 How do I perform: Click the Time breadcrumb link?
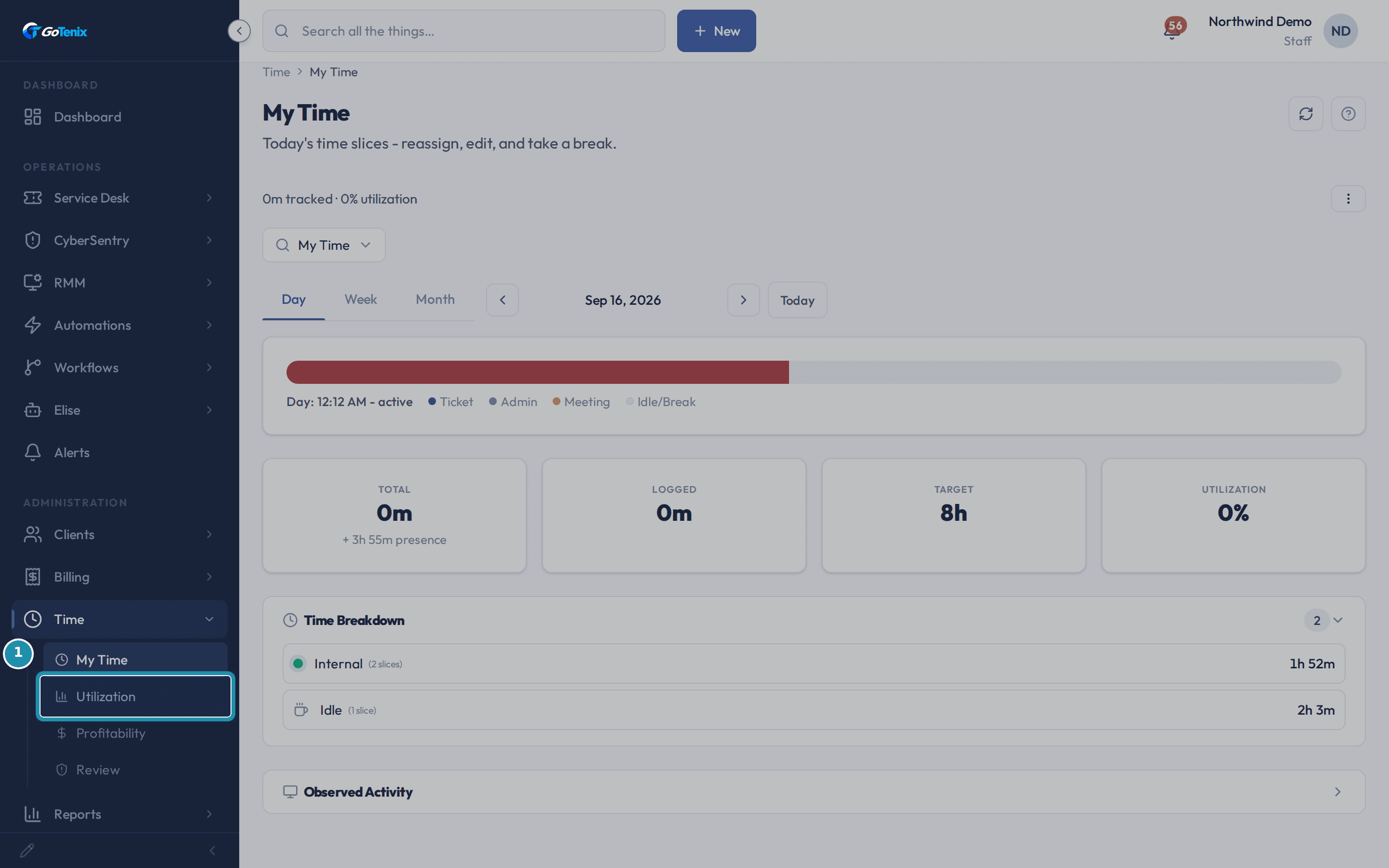coord(276,72)
